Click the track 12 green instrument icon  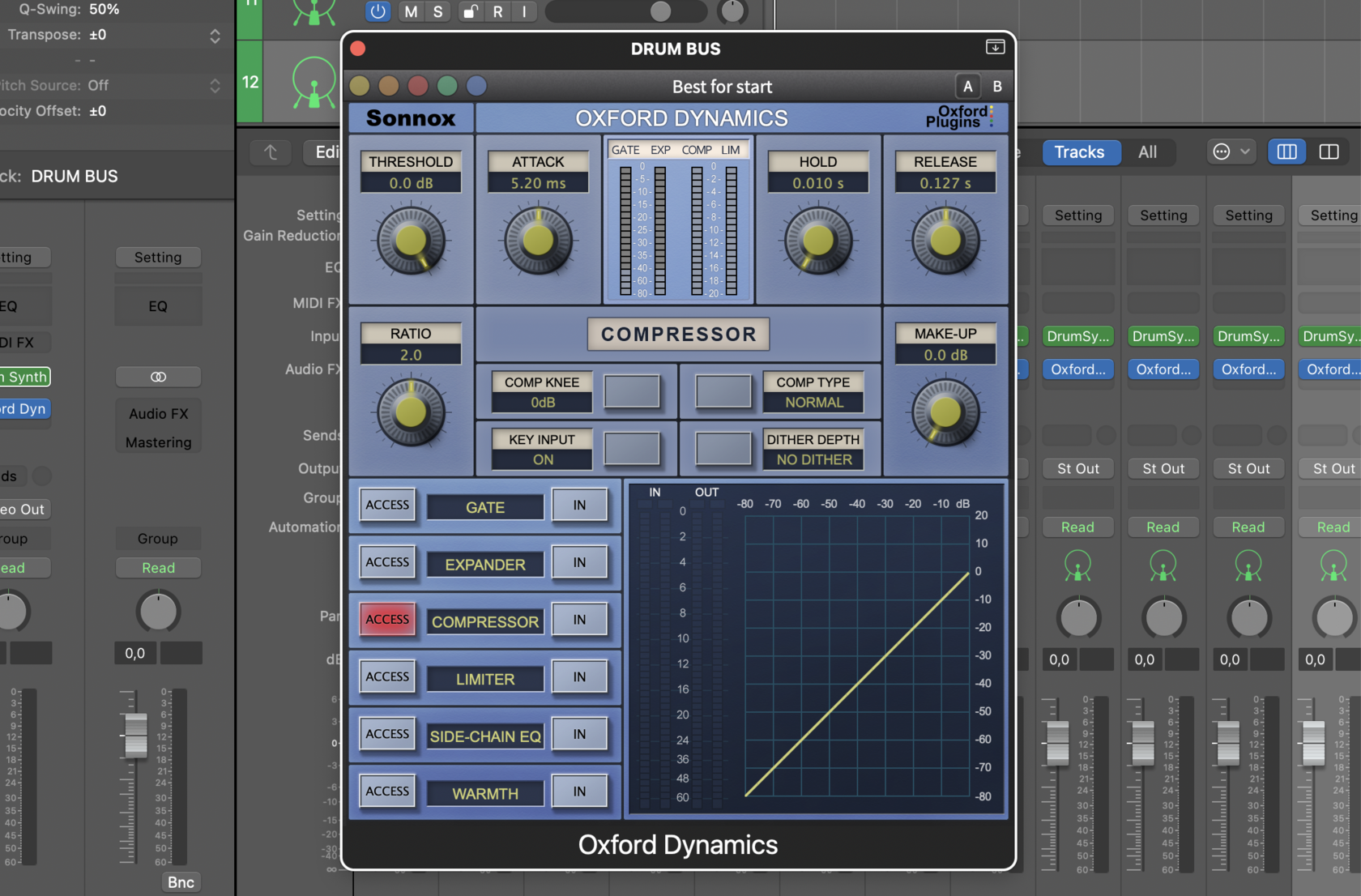[314, 83]
